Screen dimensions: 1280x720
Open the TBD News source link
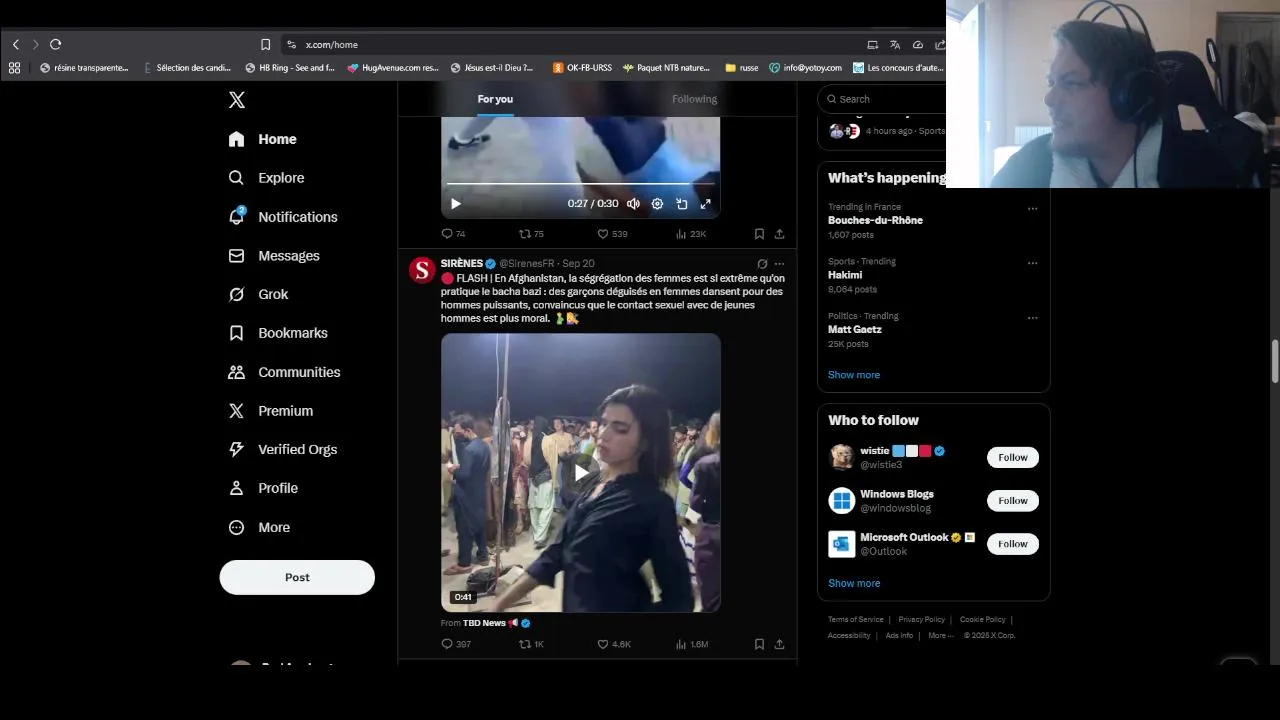484,623
